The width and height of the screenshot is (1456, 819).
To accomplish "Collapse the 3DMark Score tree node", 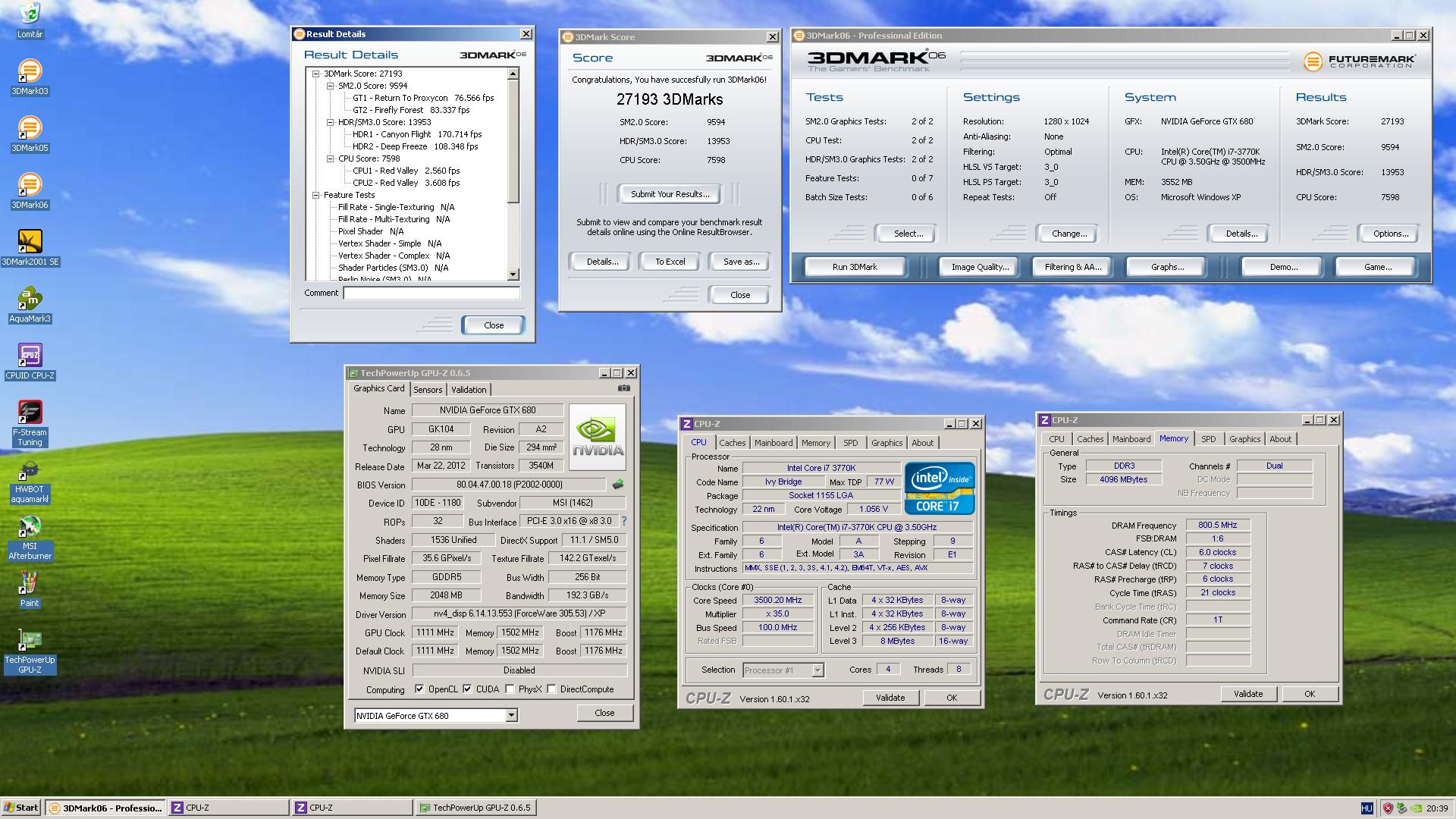I will [x=316, y=74].
